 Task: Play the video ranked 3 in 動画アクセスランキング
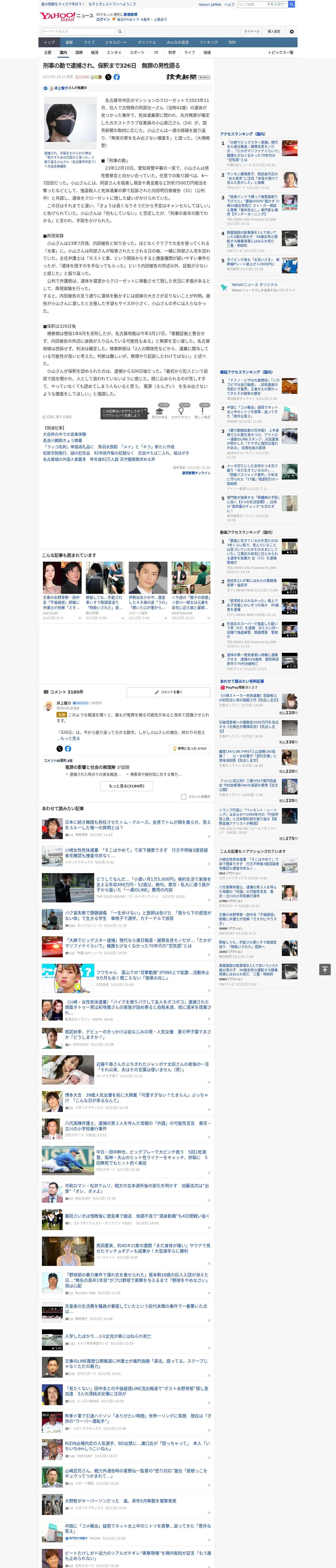coord(290,607)
